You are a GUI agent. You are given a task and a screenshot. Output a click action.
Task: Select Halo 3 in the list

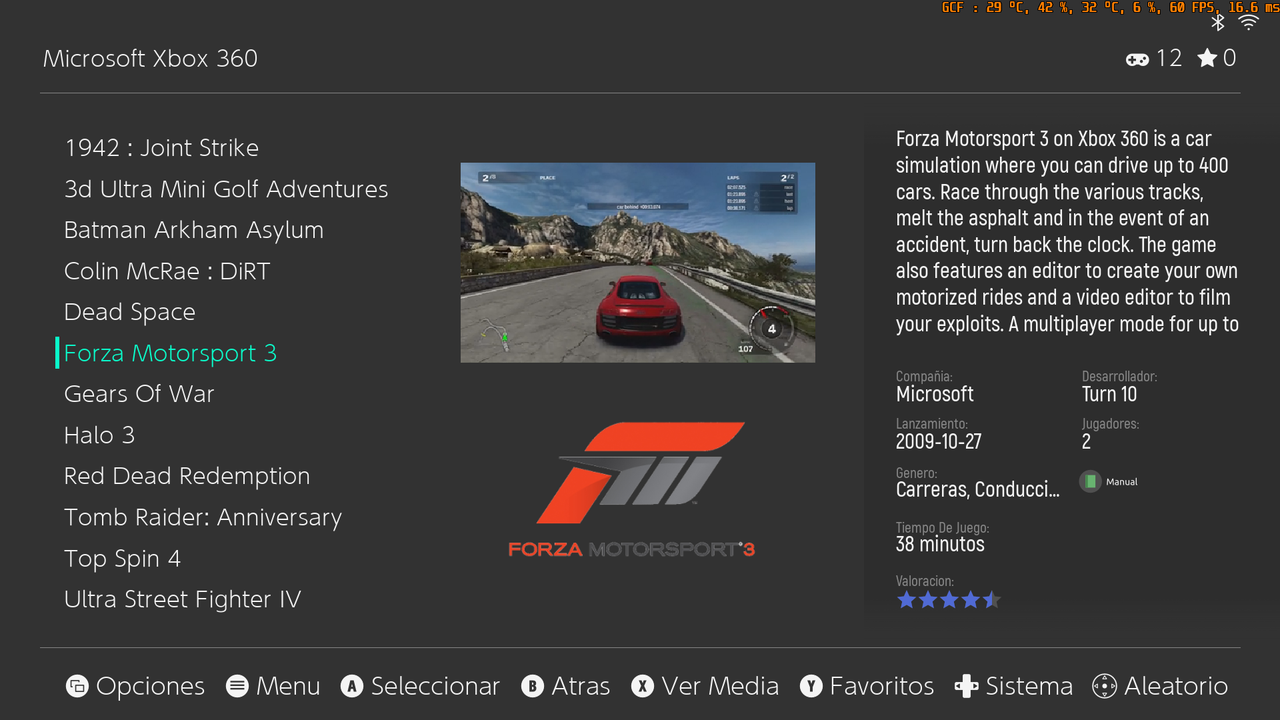tap(99, 435)
